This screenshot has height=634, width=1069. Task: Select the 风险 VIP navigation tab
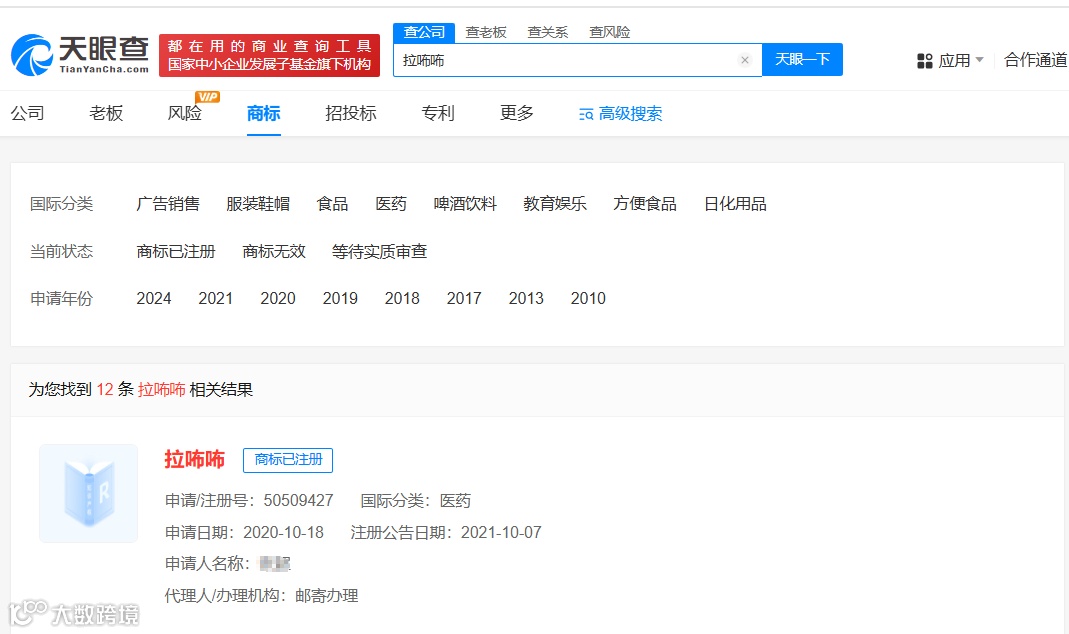pyautogui.click(x=185, y=113)
